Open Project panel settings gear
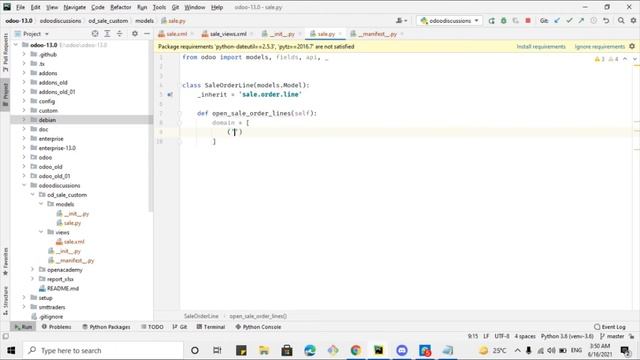 pos(135,34)
